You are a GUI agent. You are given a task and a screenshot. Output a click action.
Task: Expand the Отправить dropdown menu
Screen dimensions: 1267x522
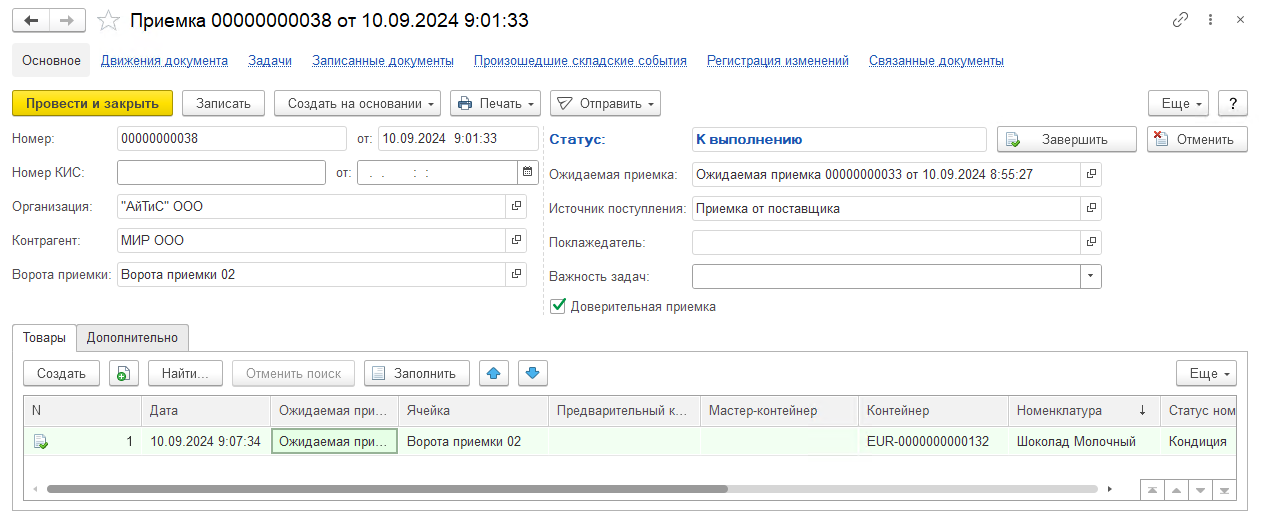coord(605,103)
